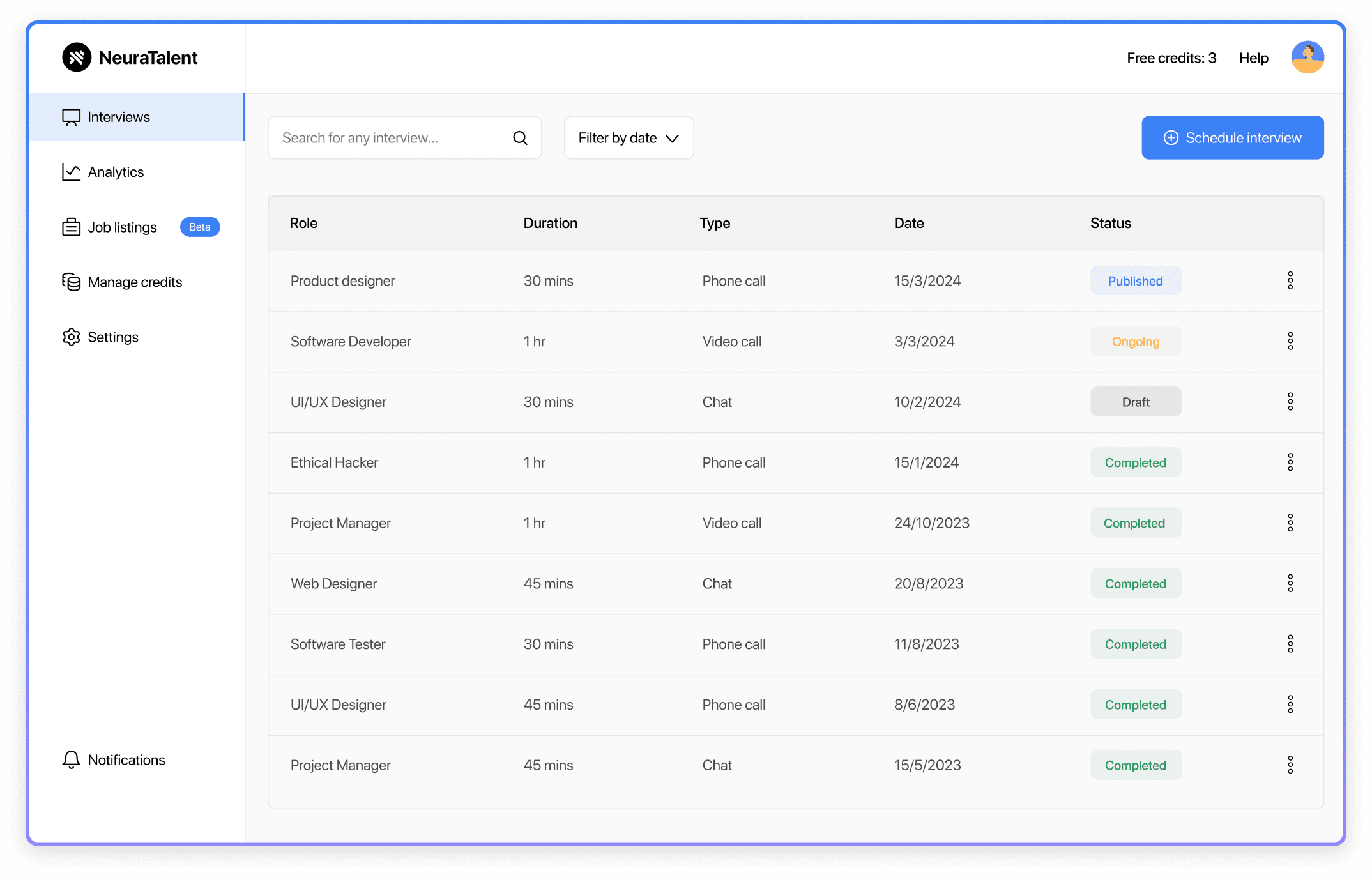Select the Interviews sidebar item
Viewport: 1372px width, 877px height.
[x=119, y=117]
